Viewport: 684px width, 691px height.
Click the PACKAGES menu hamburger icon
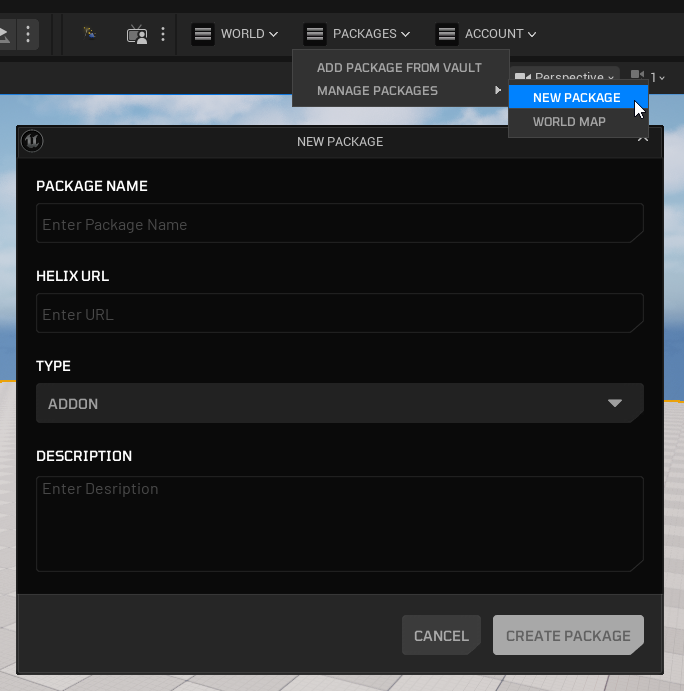coord(315,34)
